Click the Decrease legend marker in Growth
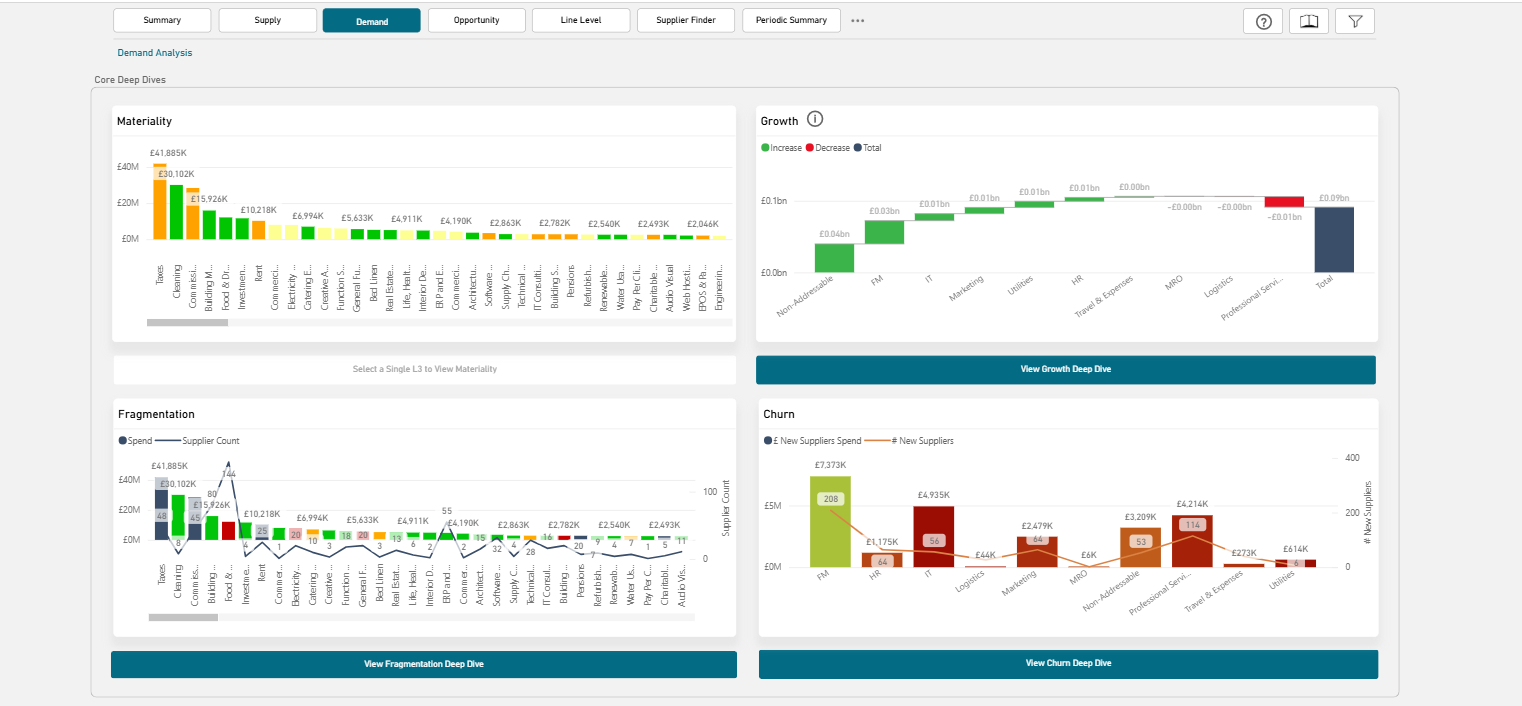1522x706 pixels. 810,148
